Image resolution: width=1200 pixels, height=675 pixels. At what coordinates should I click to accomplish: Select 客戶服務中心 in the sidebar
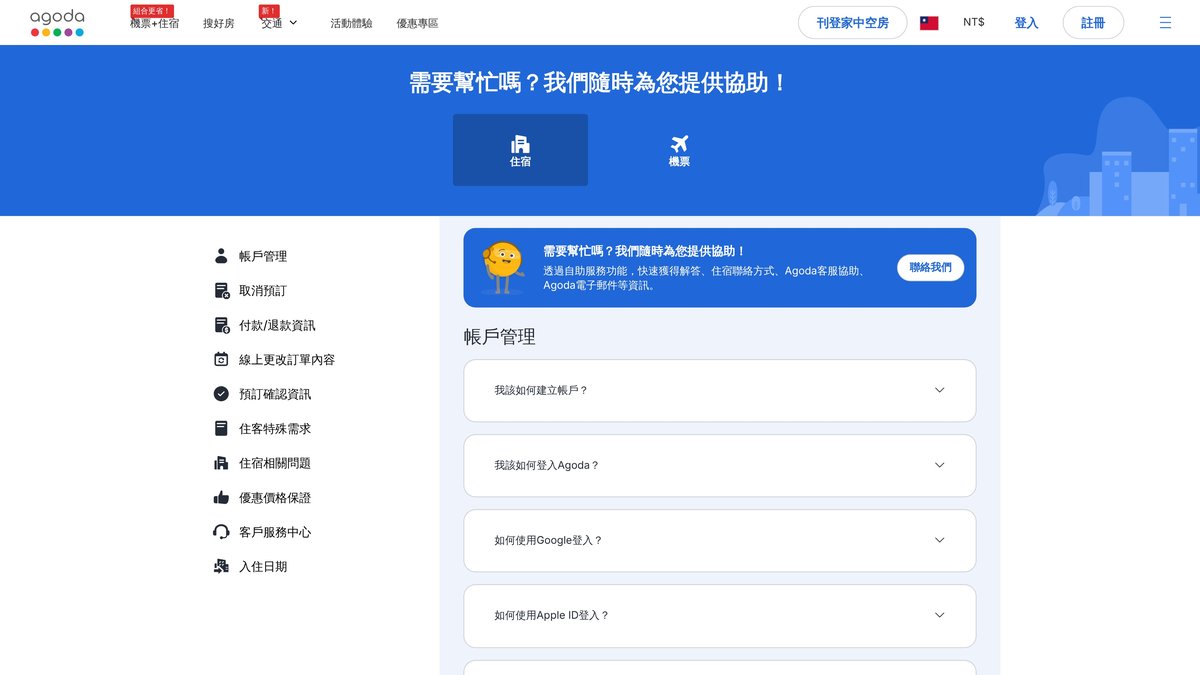pyautogui.click(x=275, y=532)
